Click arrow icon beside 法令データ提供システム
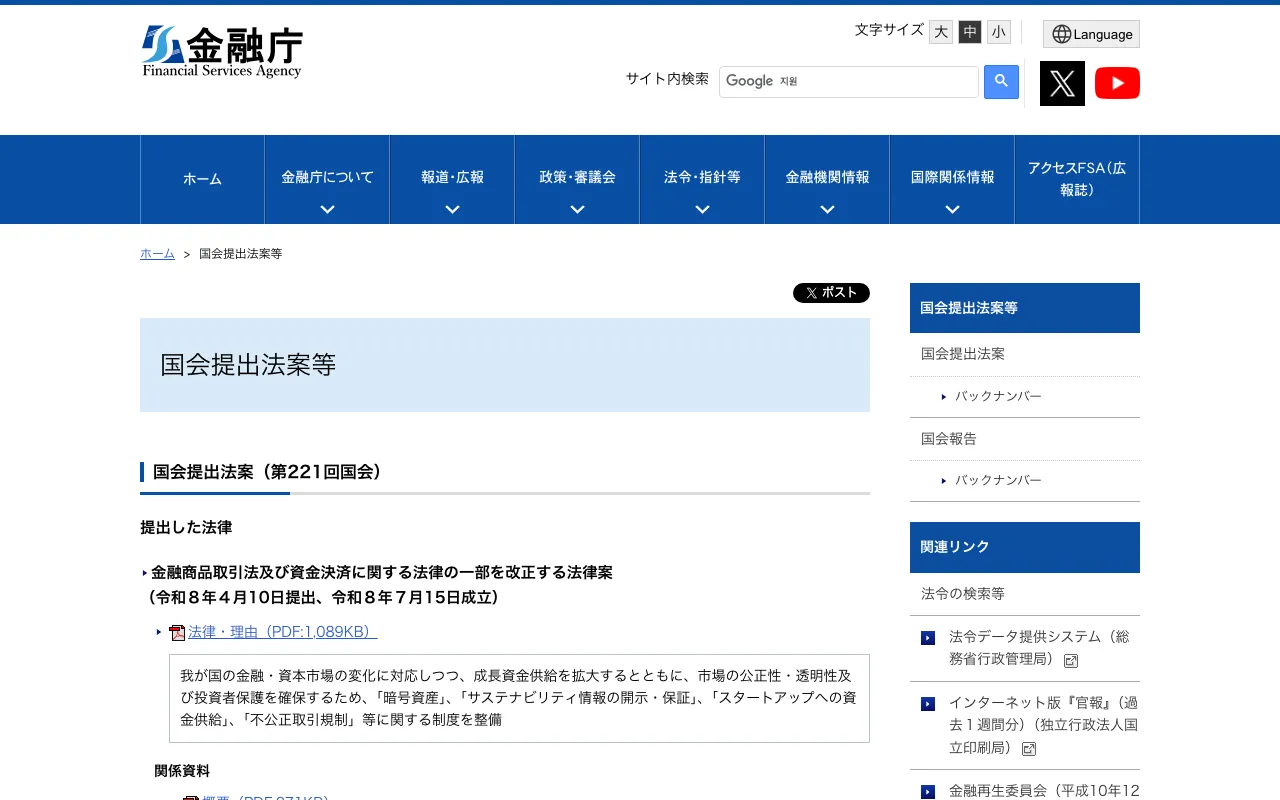 pos(928,638)
